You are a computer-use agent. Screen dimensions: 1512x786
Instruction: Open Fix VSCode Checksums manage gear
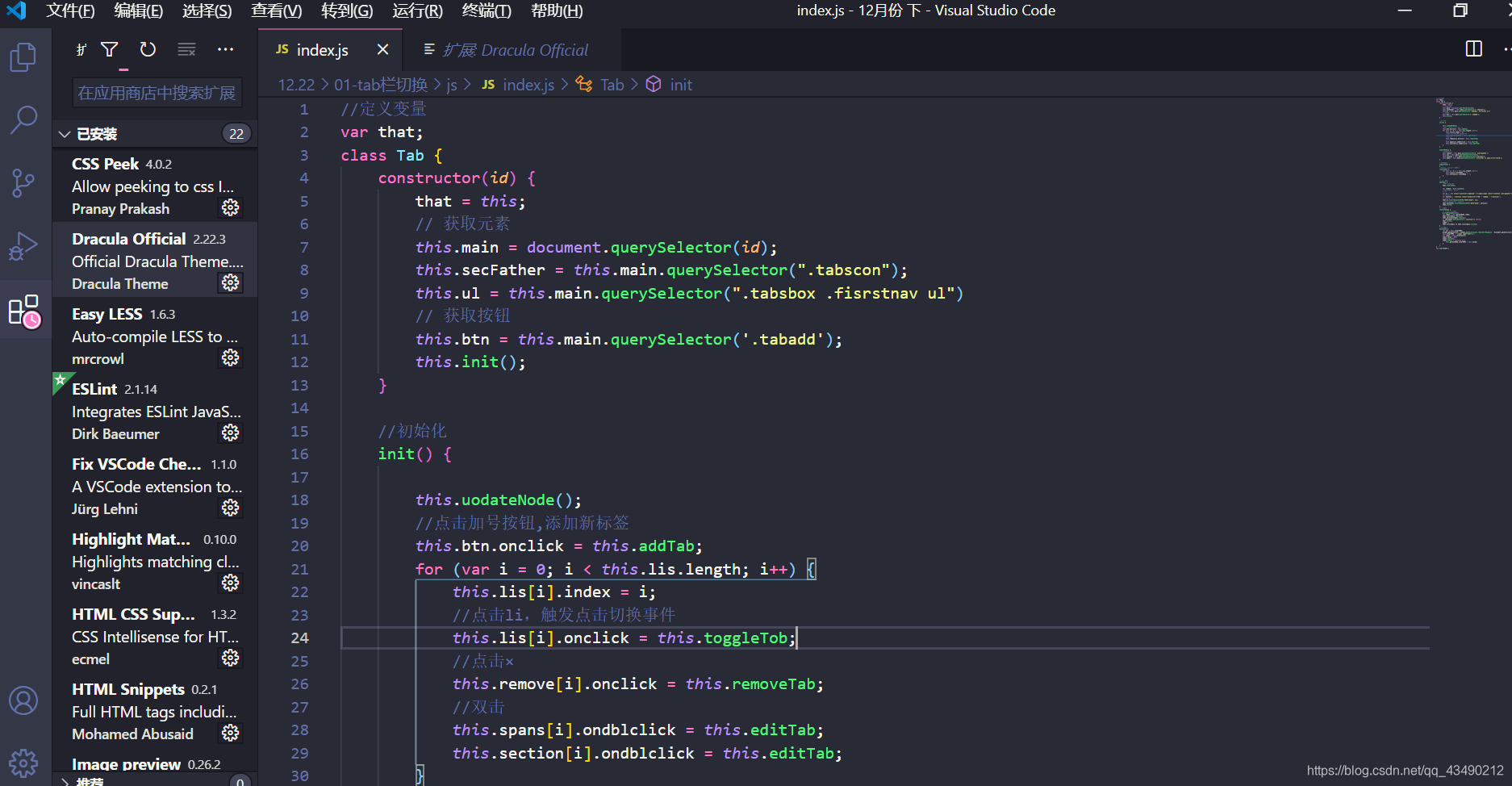point(231,508)
